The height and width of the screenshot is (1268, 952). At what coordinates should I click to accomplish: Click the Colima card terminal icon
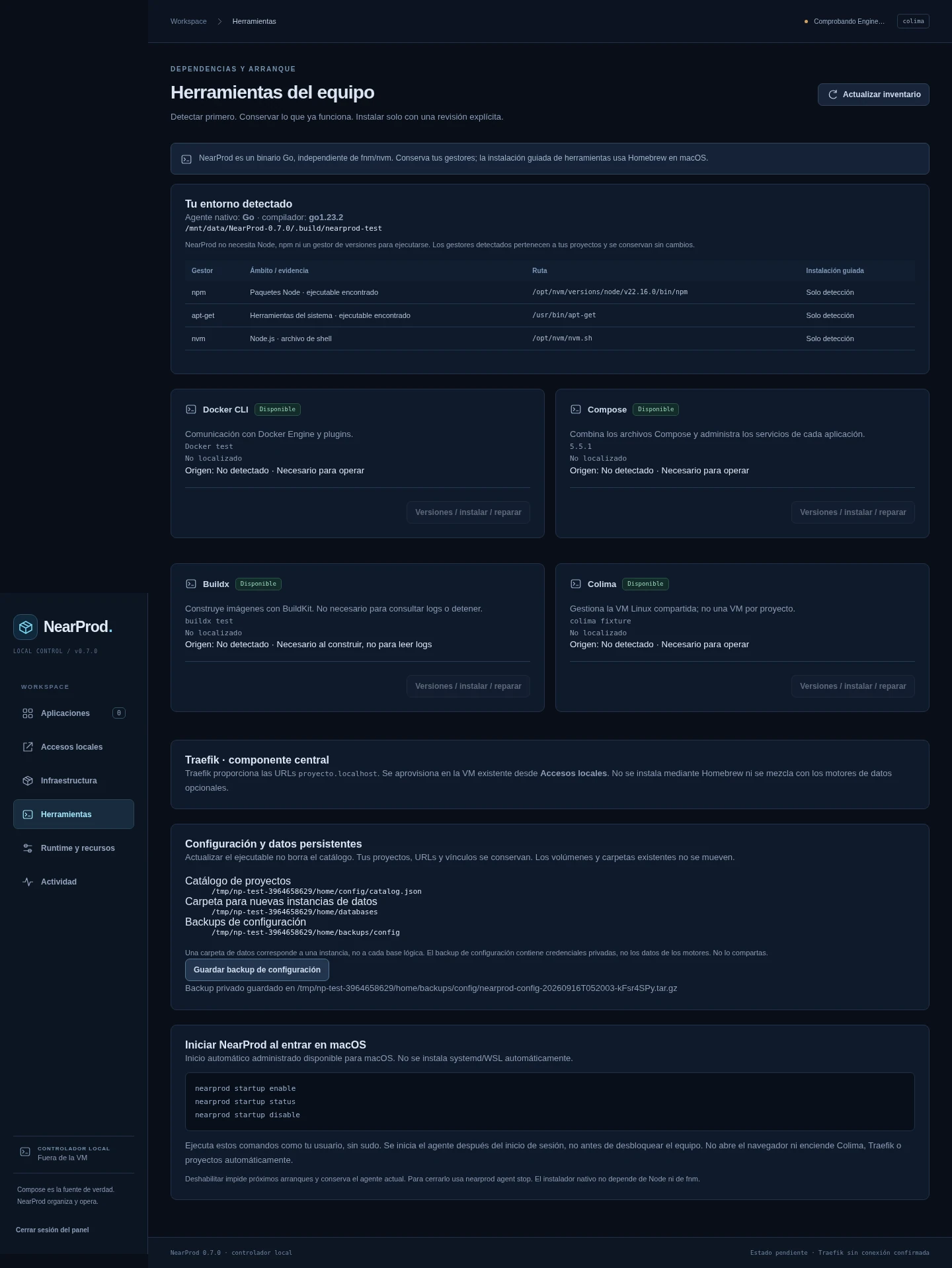pos(576,584)
